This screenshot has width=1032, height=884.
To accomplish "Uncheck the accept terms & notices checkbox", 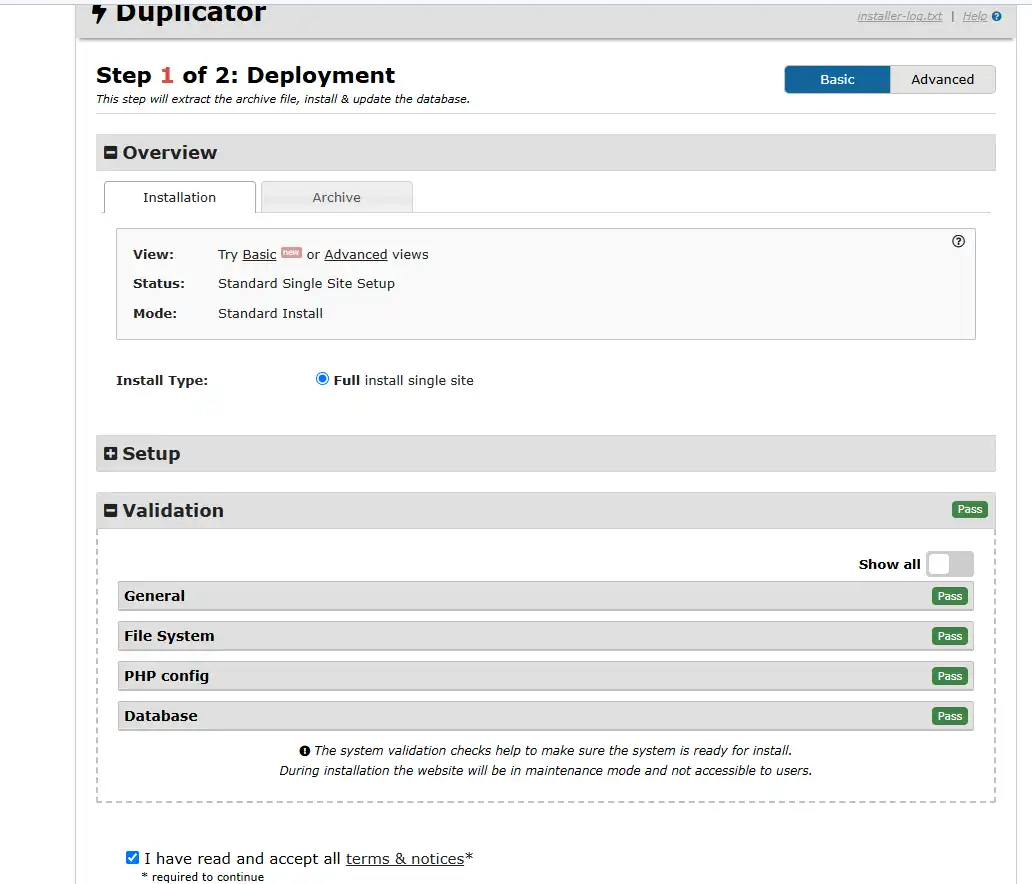I will (x=132, y=858).
